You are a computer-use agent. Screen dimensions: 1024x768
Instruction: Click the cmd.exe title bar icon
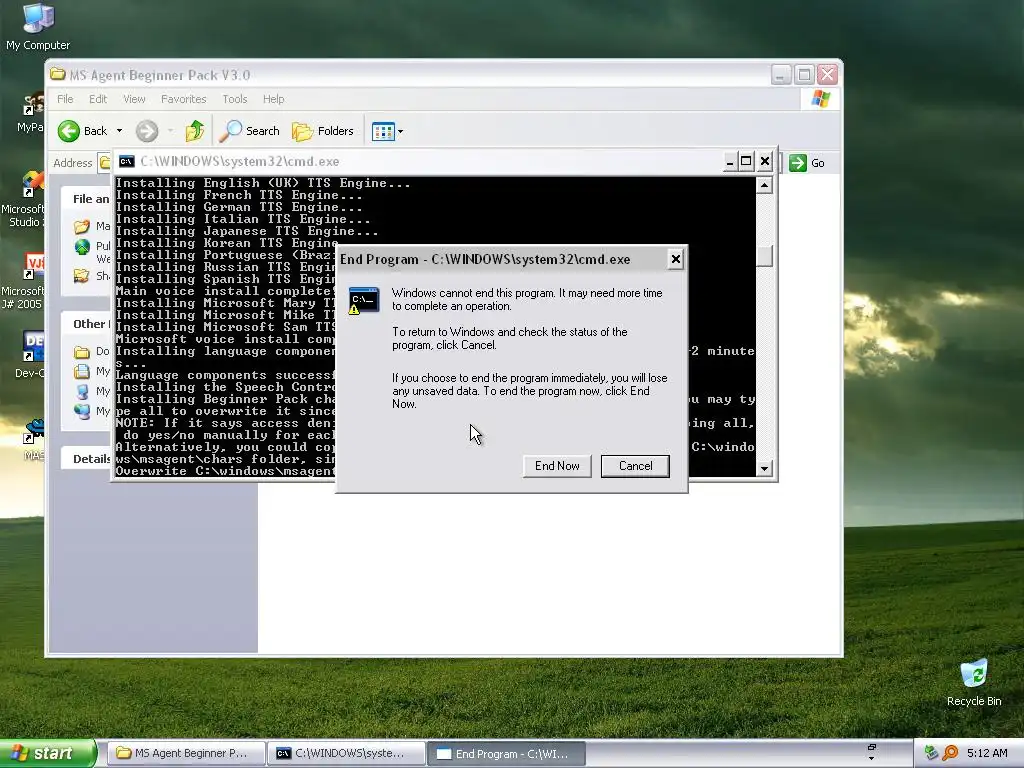coord(127,161)
